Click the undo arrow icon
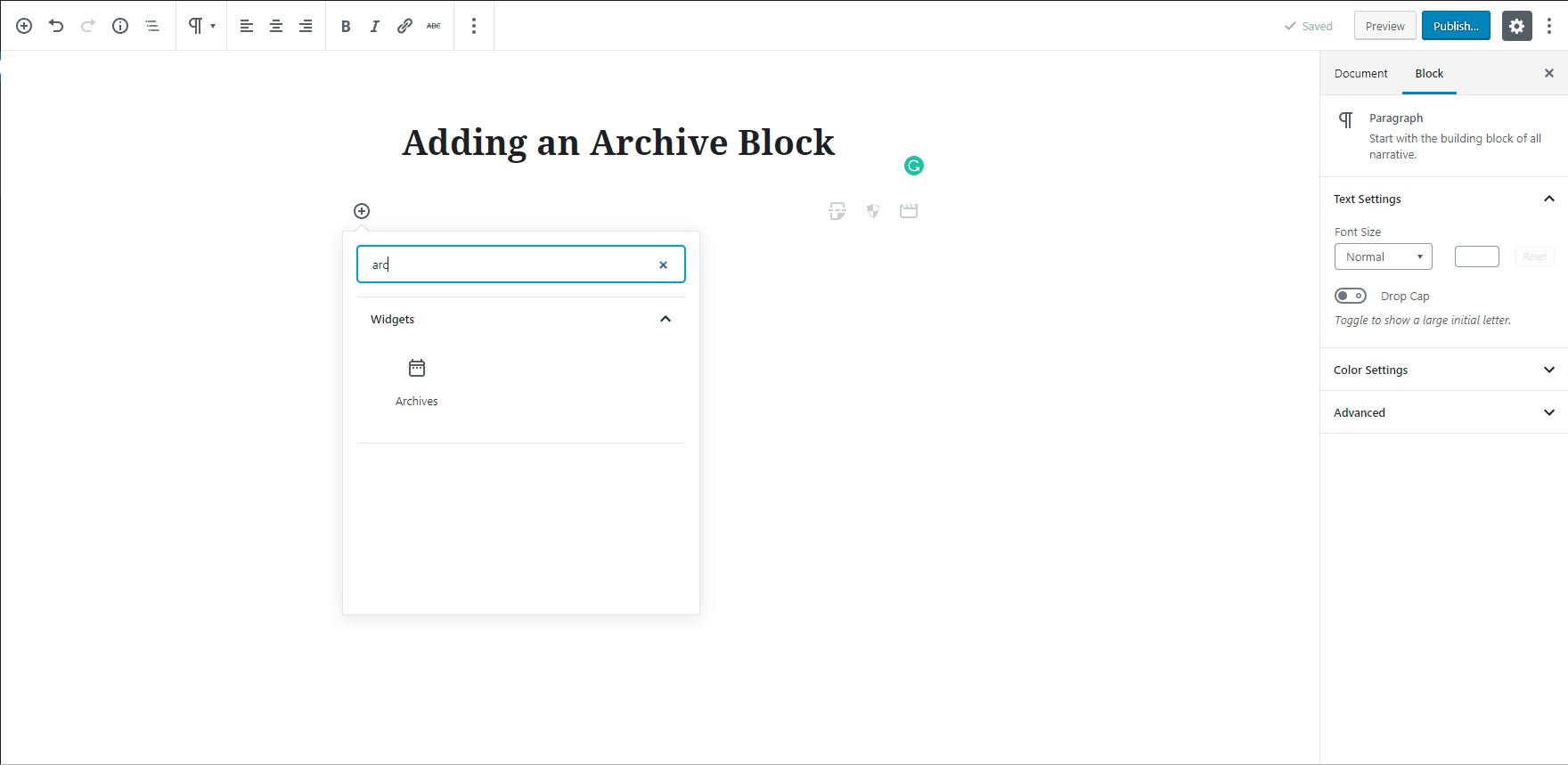The image size is (1568, 765). (56, 26)
